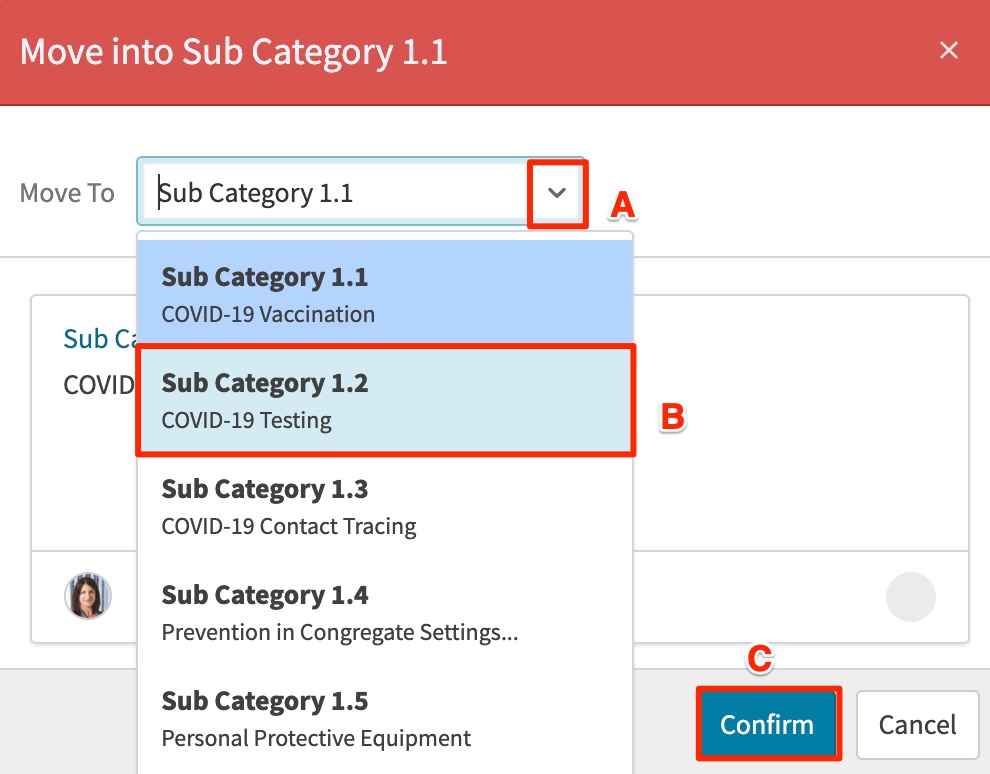Click the "Prevention in Congregate Settings..." line

tap(340, 633)
